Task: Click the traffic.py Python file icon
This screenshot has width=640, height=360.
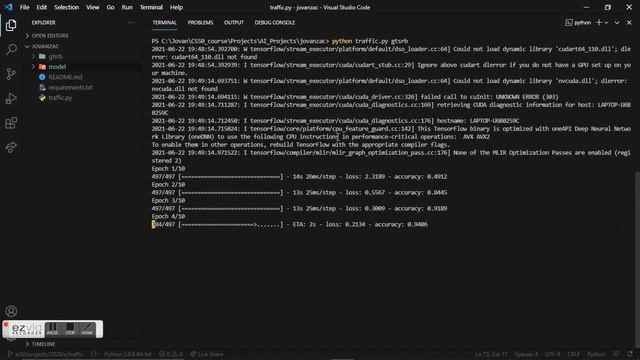Action: (42, 98)
